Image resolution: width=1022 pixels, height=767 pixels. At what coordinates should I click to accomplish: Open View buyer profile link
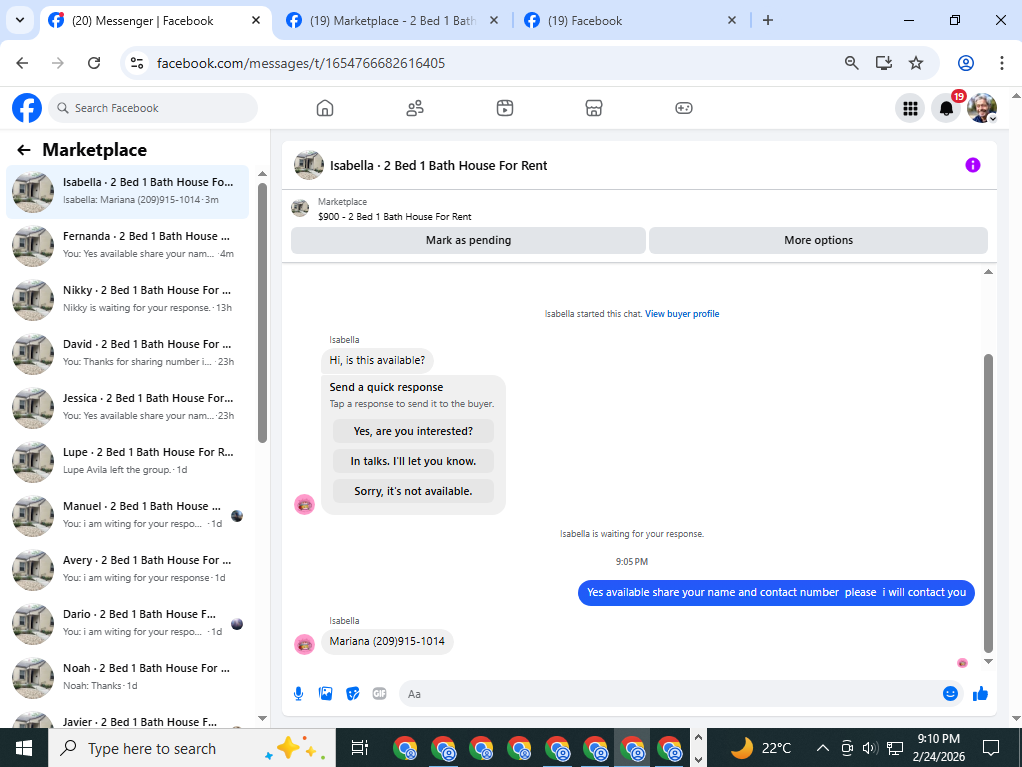(x=682, y=314)
